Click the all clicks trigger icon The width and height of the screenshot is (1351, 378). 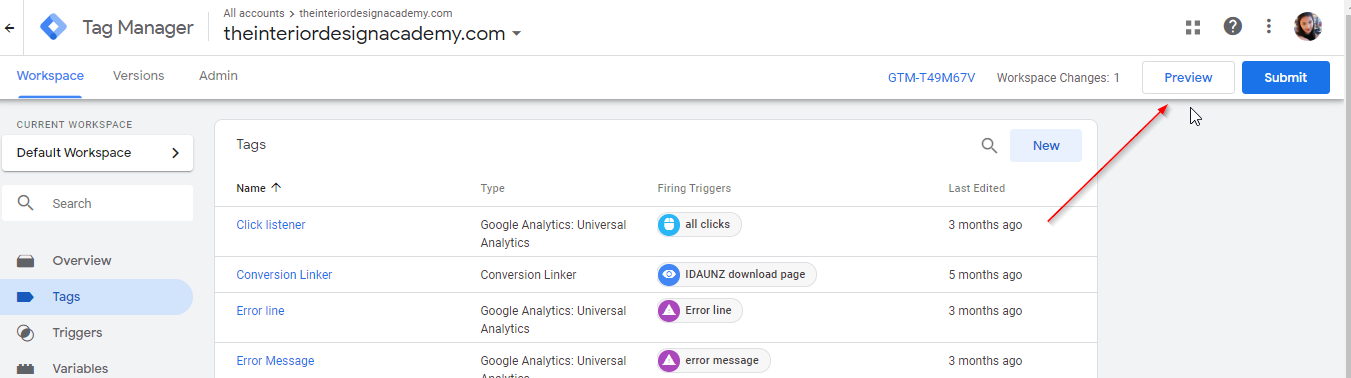tap(669, 225)
